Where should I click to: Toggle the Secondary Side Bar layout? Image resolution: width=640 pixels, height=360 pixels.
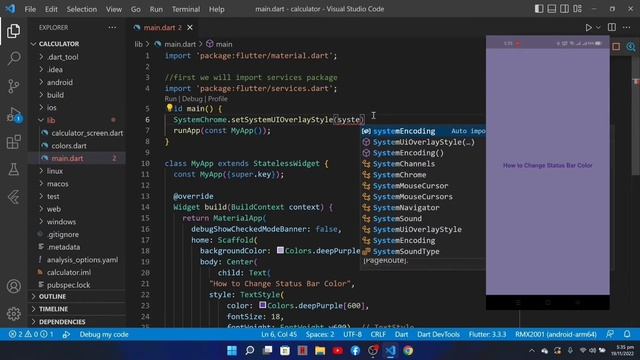[x=564, y=9]
